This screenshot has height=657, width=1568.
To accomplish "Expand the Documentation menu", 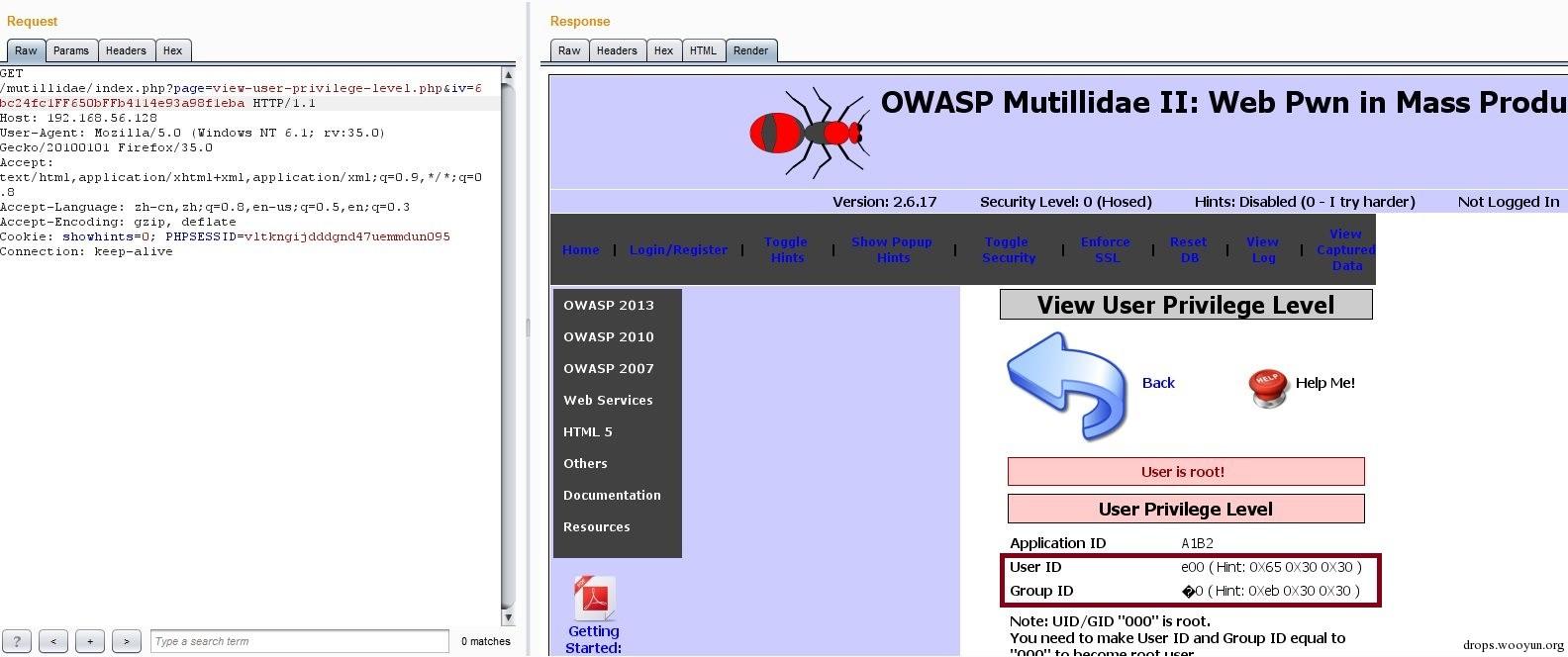I will (x=612, y=495).
